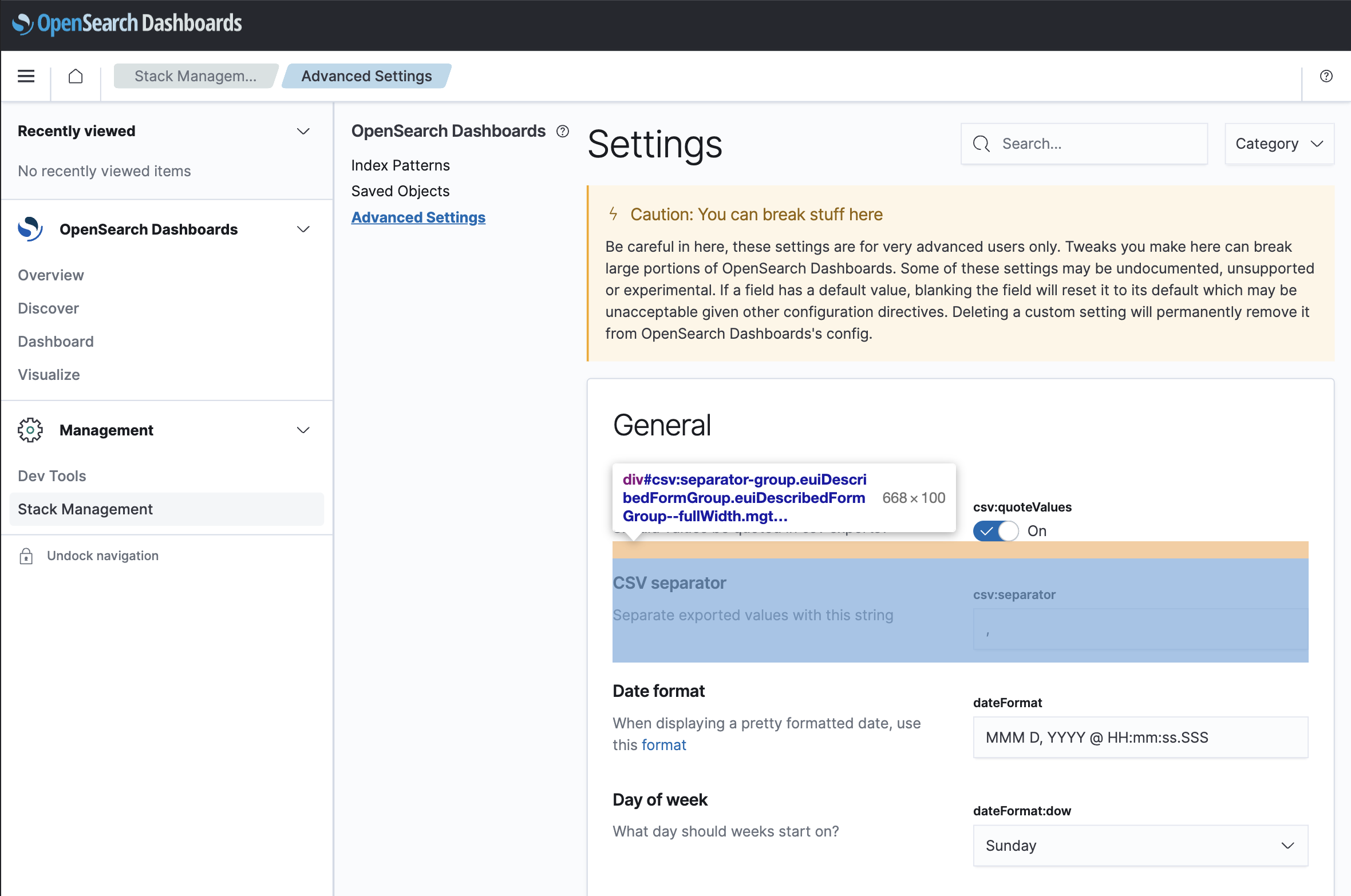
Task: Click the lock icon next to Undock navigation
Action: point(27,555)
